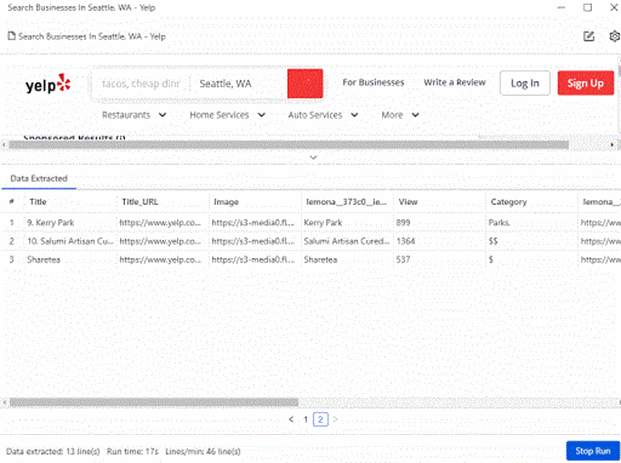Screen dimensions: 621x463
Task: Select page 1 of extracted data
Action: coord(306,419)
